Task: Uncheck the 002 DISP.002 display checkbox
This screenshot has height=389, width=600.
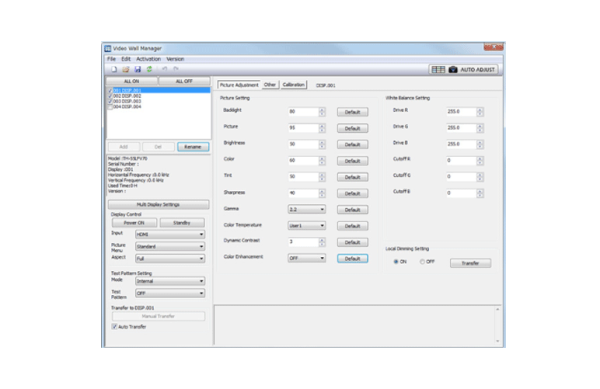Action: [x=110, y=96]
